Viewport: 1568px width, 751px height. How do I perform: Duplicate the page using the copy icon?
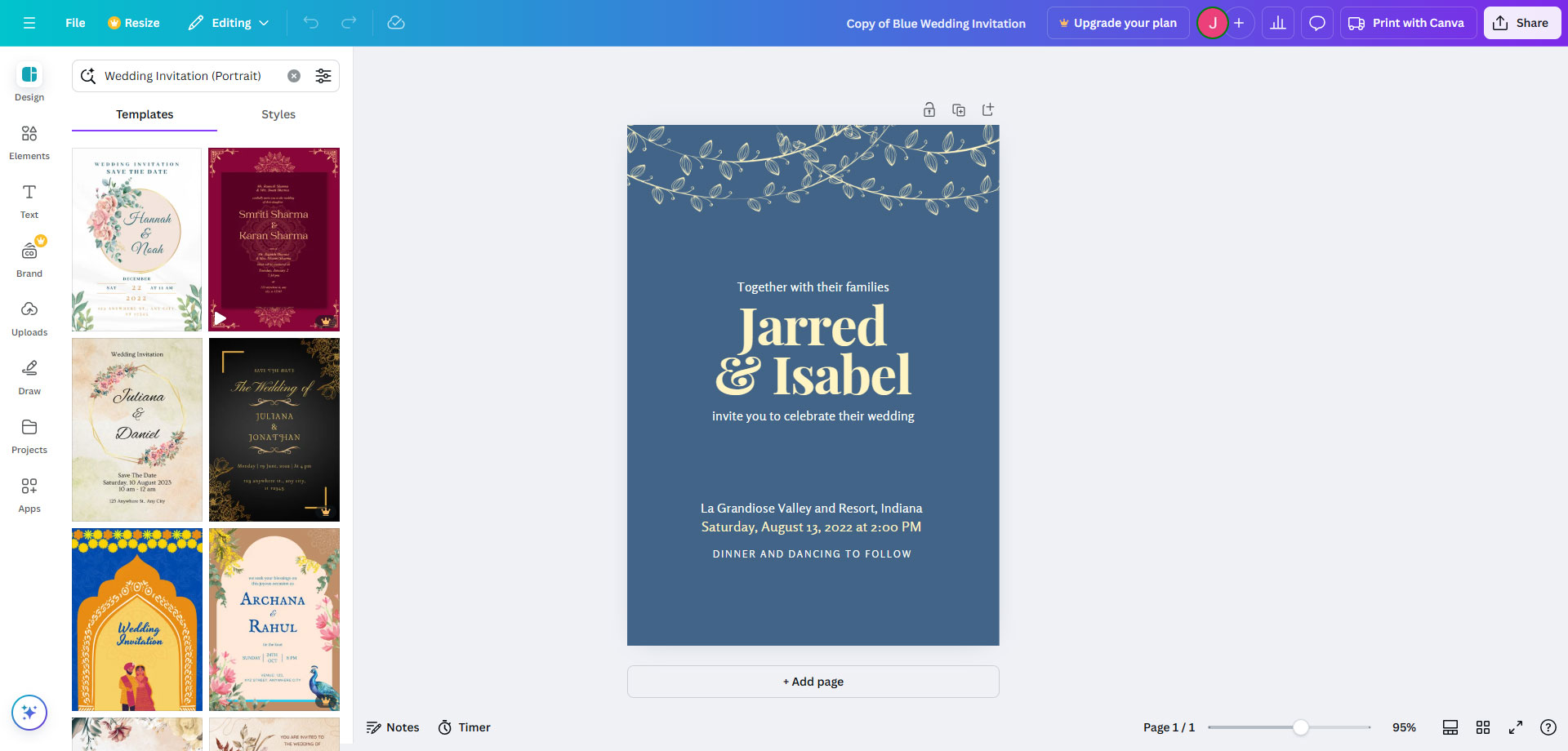(x=959, y=110)
